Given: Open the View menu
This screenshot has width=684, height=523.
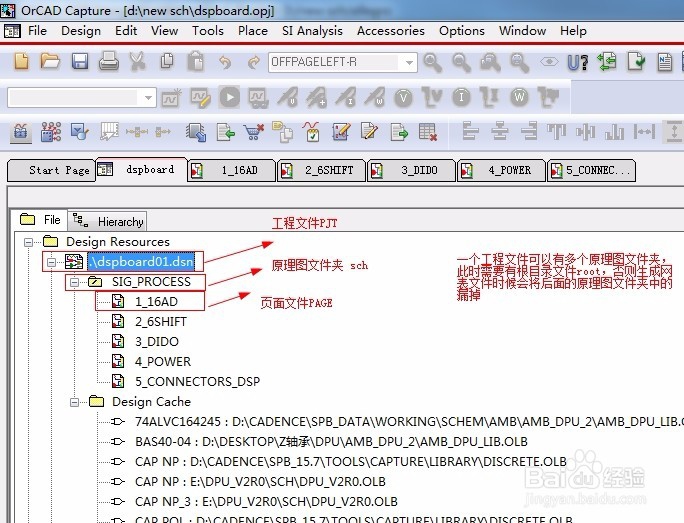Looking at the screenshot, I should coord(164,31).
